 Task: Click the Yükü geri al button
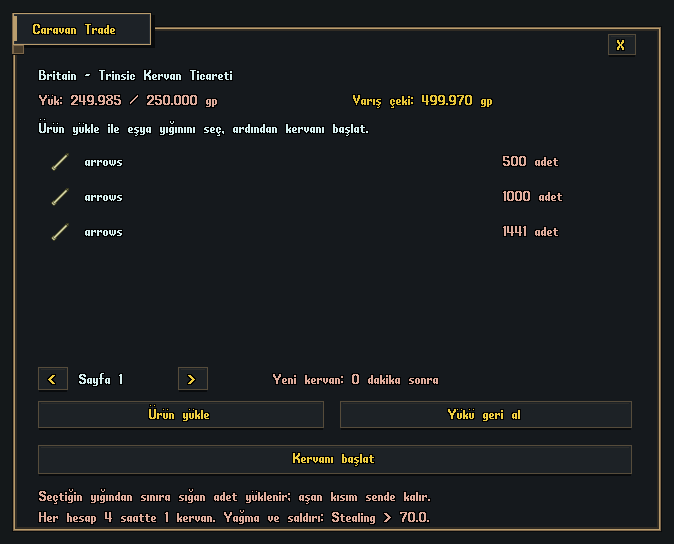tap(486, 415)
